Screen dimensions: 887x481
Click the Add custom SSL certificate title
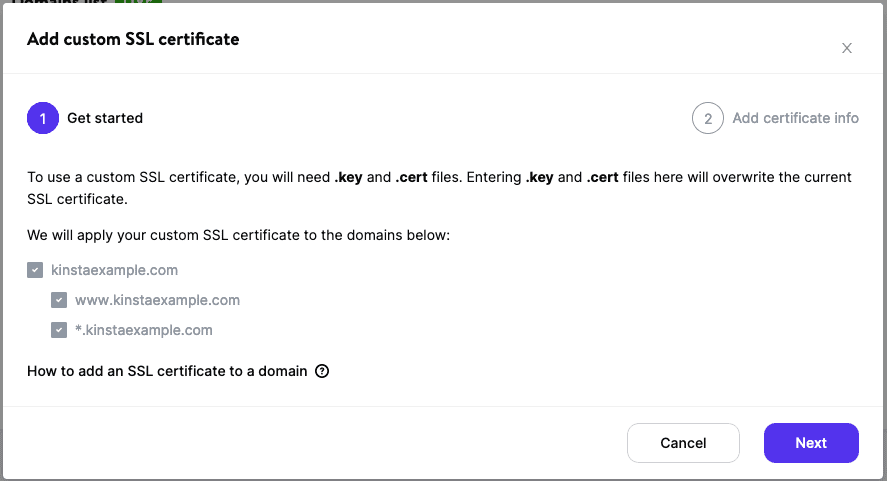(133, 39)
